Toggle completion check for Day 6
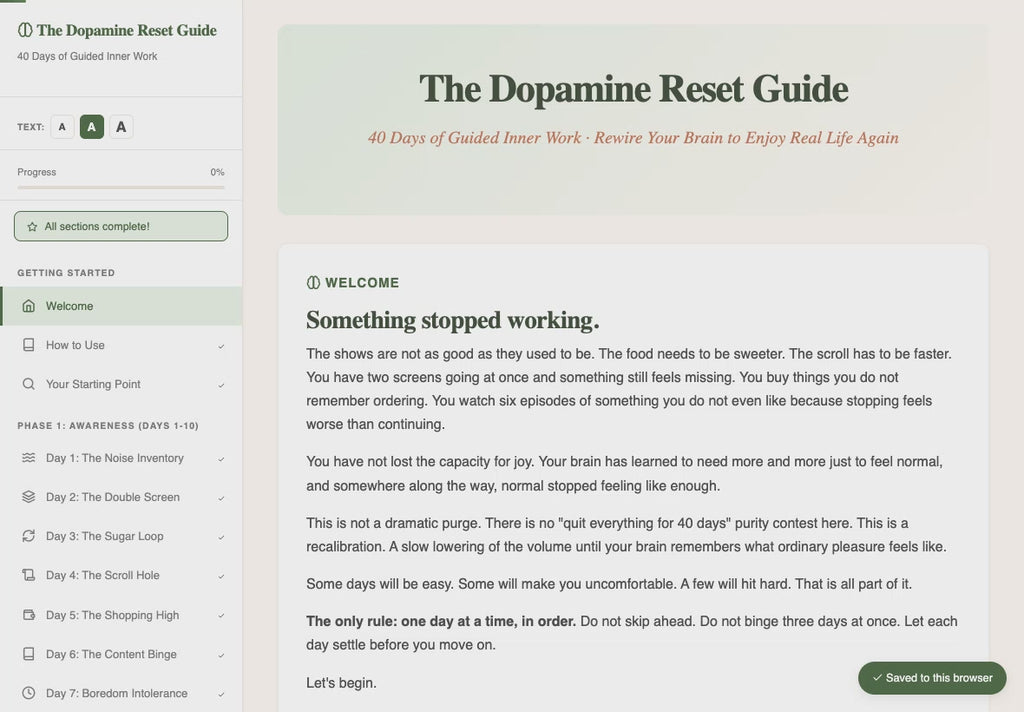 pos(221,655)
